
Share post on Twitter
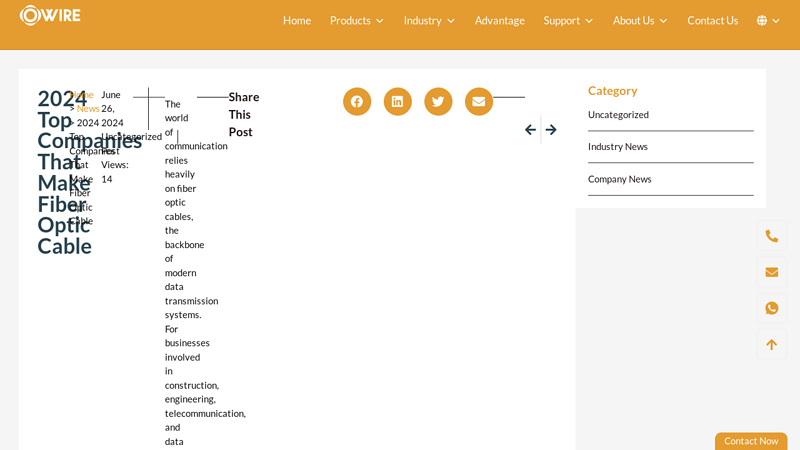(438, 102)
